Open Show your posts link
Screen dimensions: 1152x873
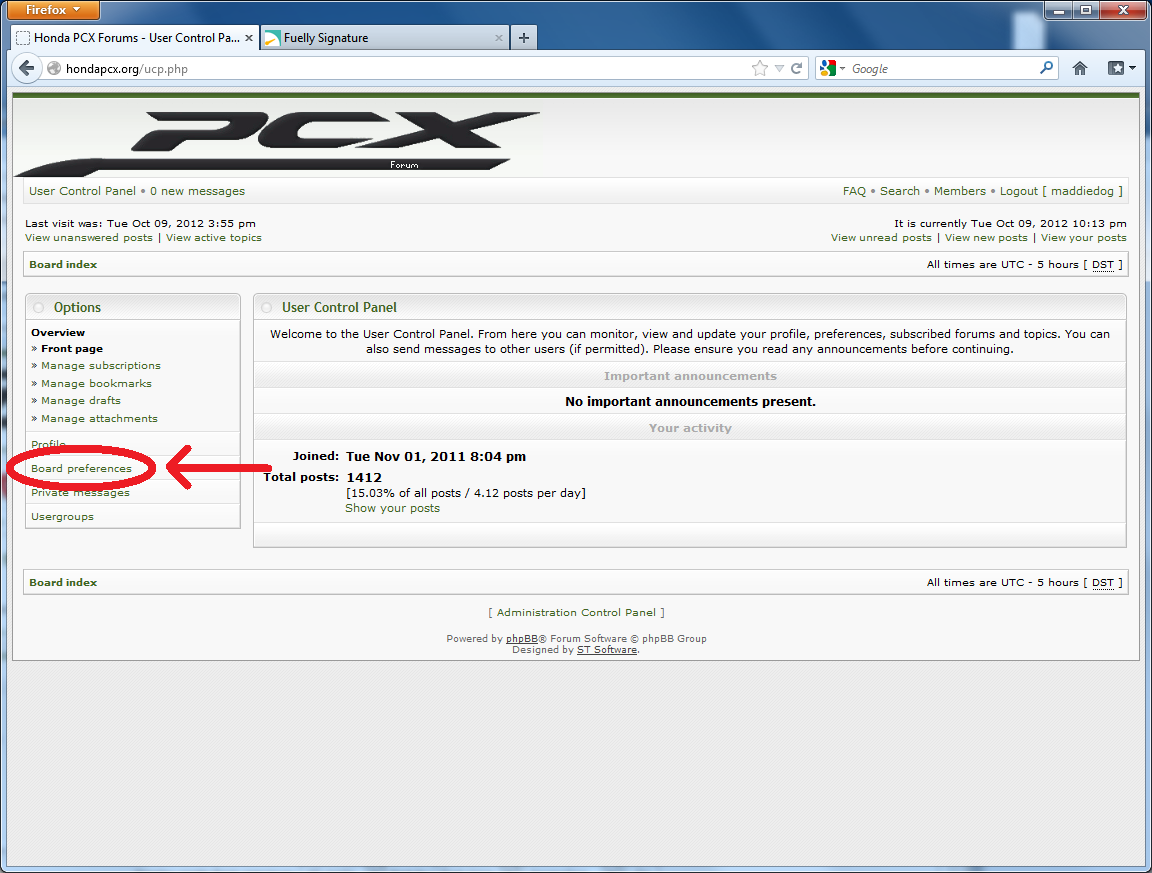pyautogui.click(x=392, y=508)
